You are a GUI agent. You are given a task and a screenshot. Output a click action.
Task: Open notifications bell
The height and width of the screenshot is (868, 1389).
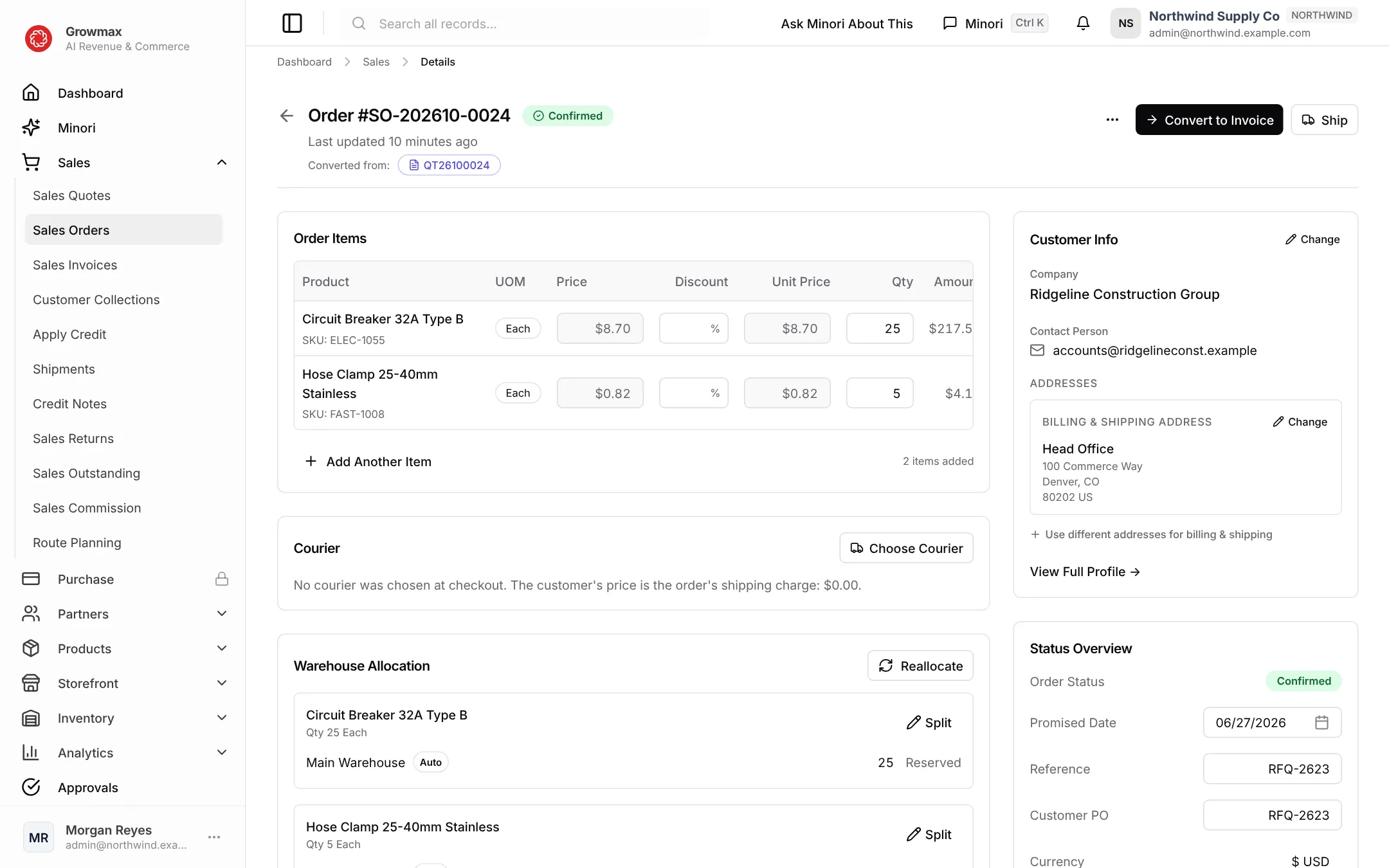point(1083,23)
